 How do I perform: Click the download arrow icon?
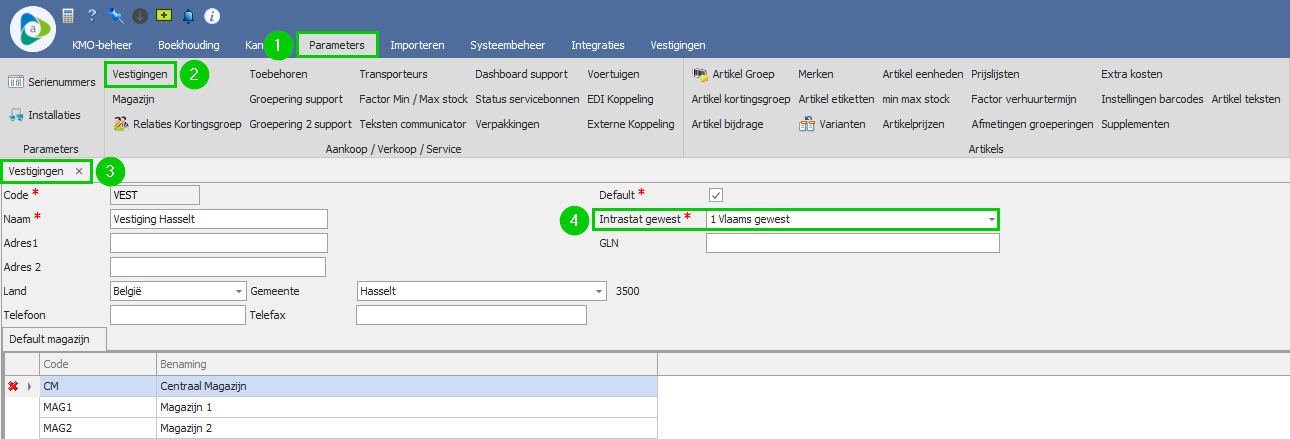[140, 16]
